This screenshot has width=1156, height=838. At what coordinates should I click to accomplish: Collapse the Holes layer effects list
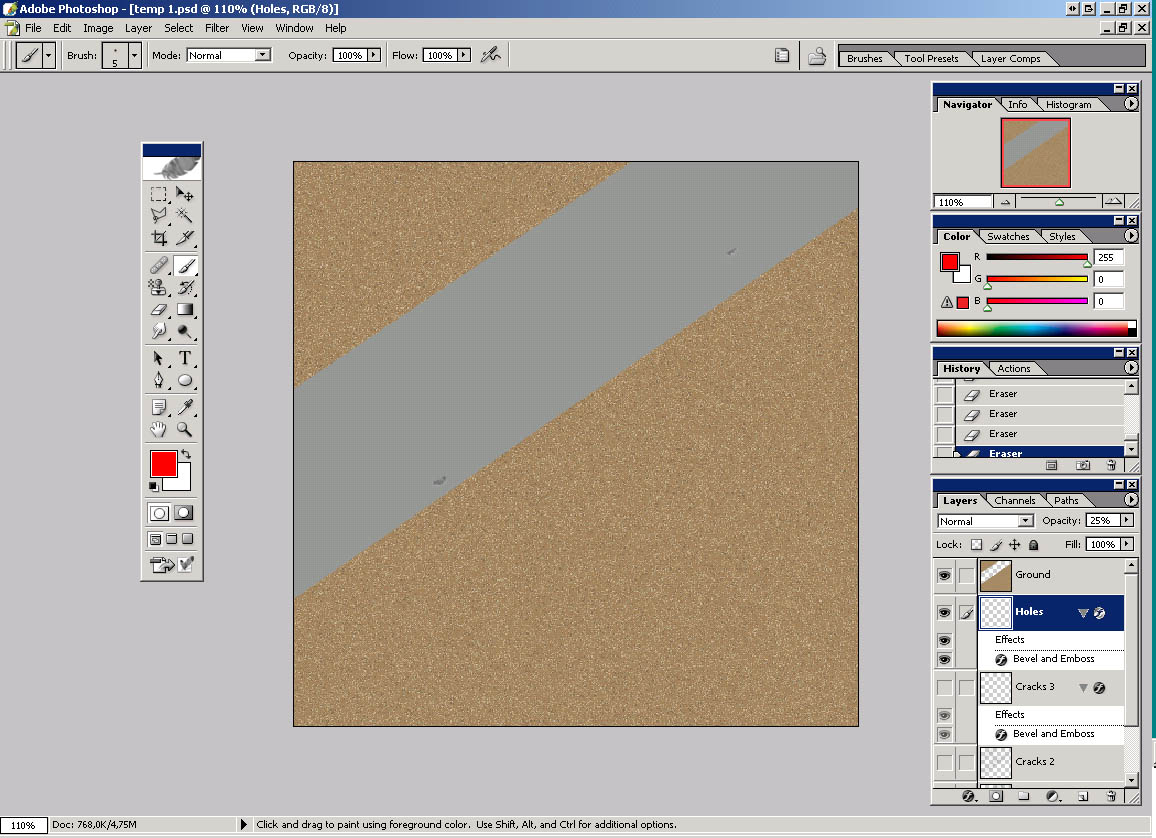point(1082,613)
